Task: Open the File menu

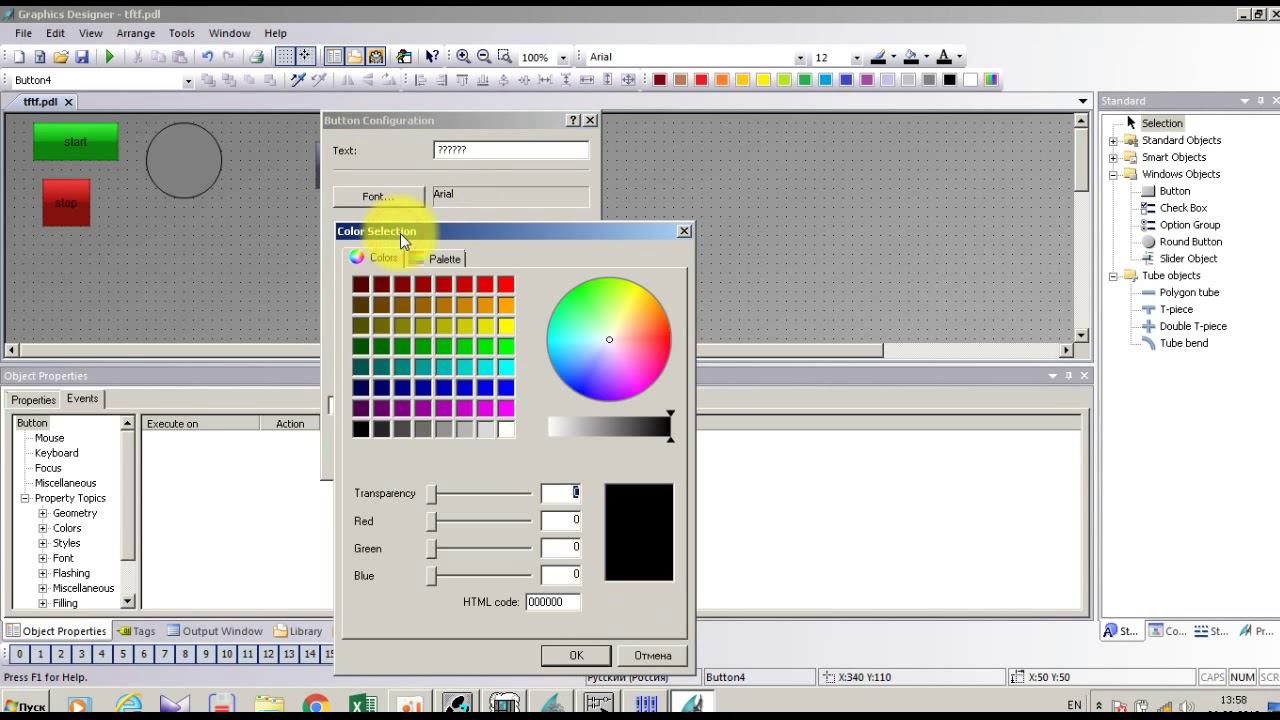Action: pos(23,33)
